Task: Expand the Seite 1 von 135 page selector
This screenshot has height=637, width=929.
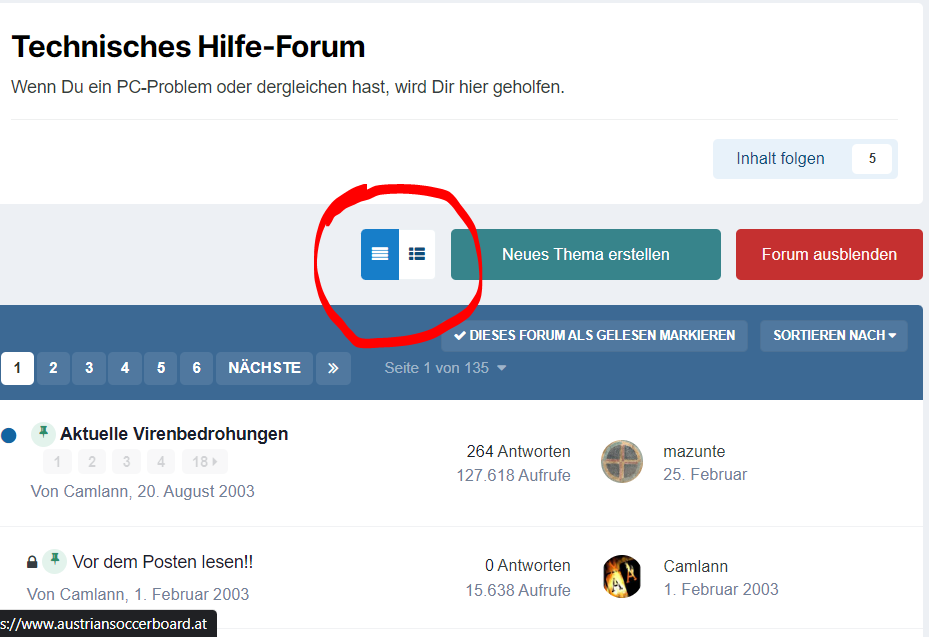Action: 445,368
